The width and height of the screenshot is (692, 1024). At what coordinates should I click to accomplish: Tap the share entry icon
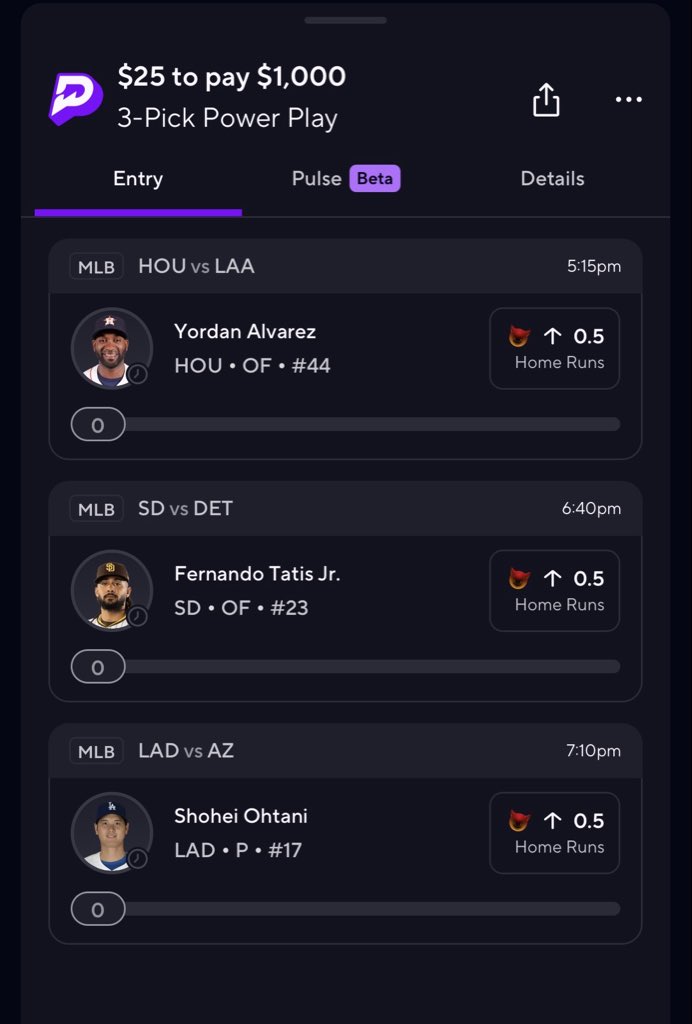pos(546,99)
